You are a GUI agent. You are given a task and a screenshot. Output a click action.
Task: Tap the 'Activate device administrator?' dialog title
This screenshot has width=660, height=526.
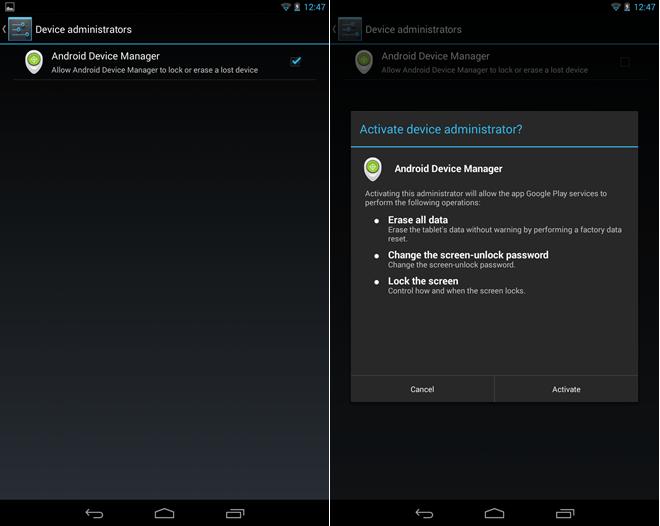pyautogui.click(x=441, y=129)
